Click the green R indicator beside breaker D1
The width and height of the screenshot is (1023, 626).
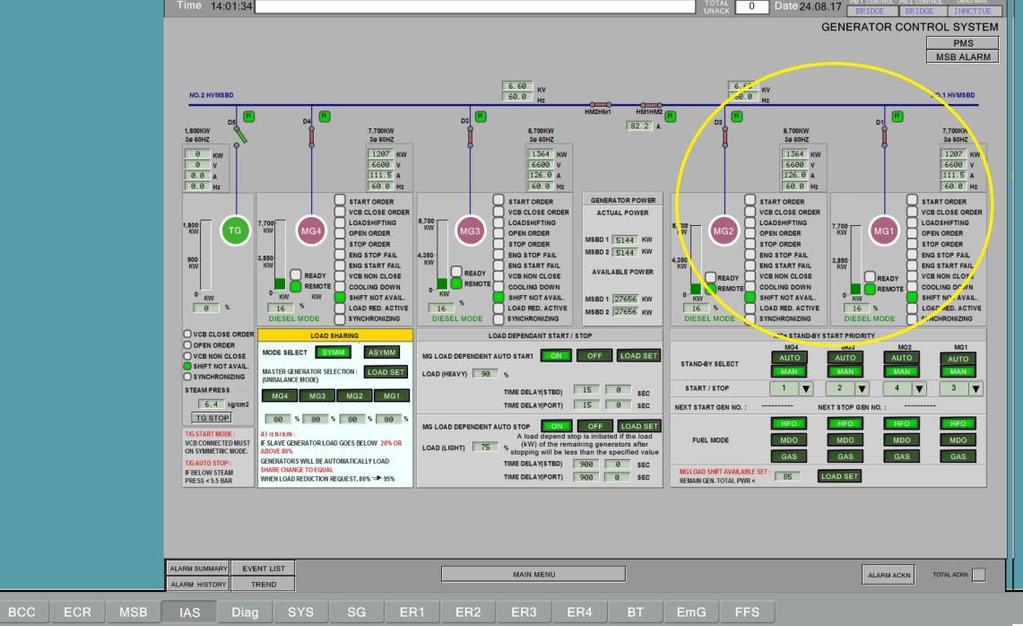coord(898,116)
